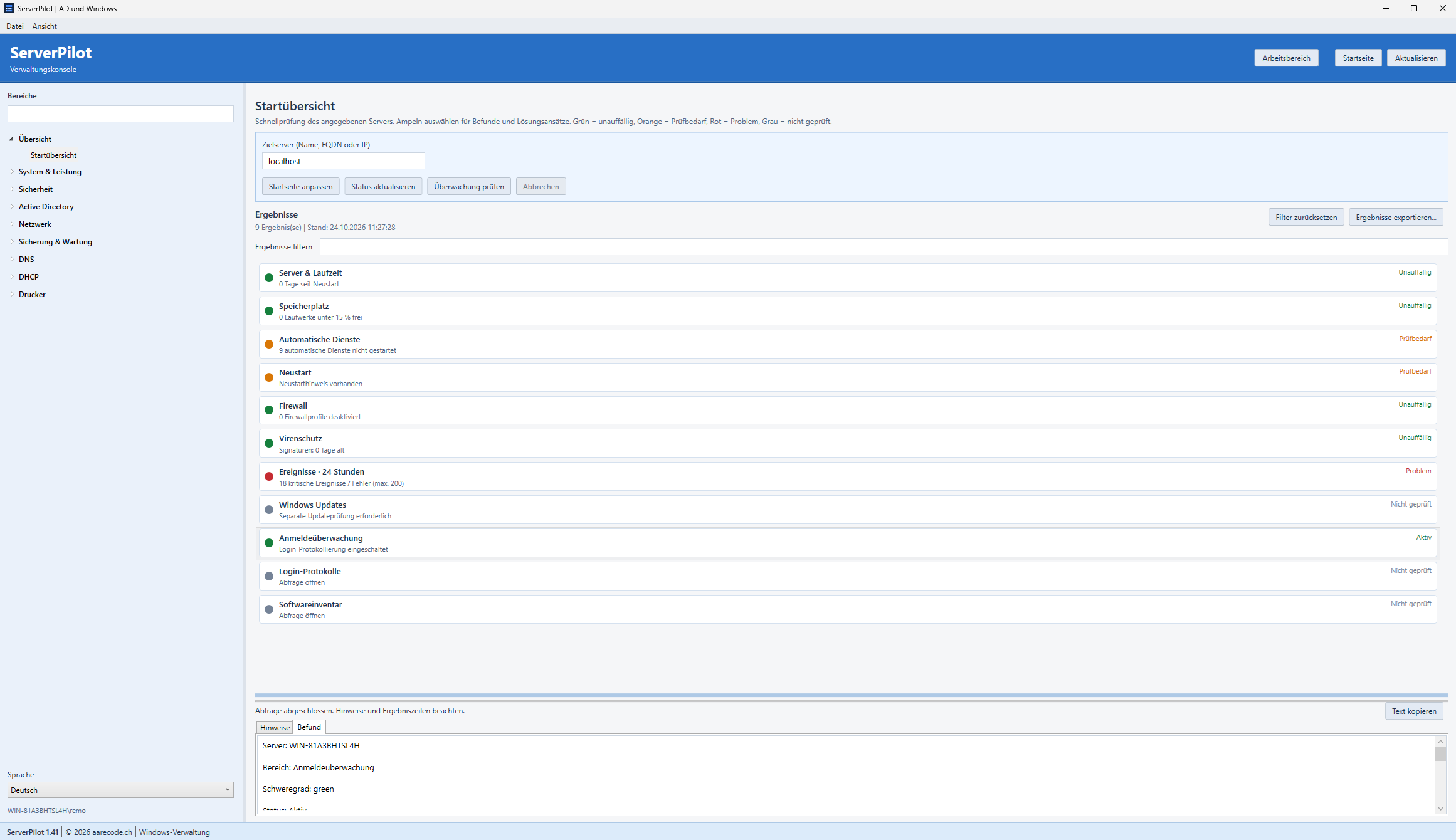Click the 'WIN-81A3BHTSL4H\remo' user label
This screenshot has height=840, width=1456.
pyautogui.click(x=46, y=811)
